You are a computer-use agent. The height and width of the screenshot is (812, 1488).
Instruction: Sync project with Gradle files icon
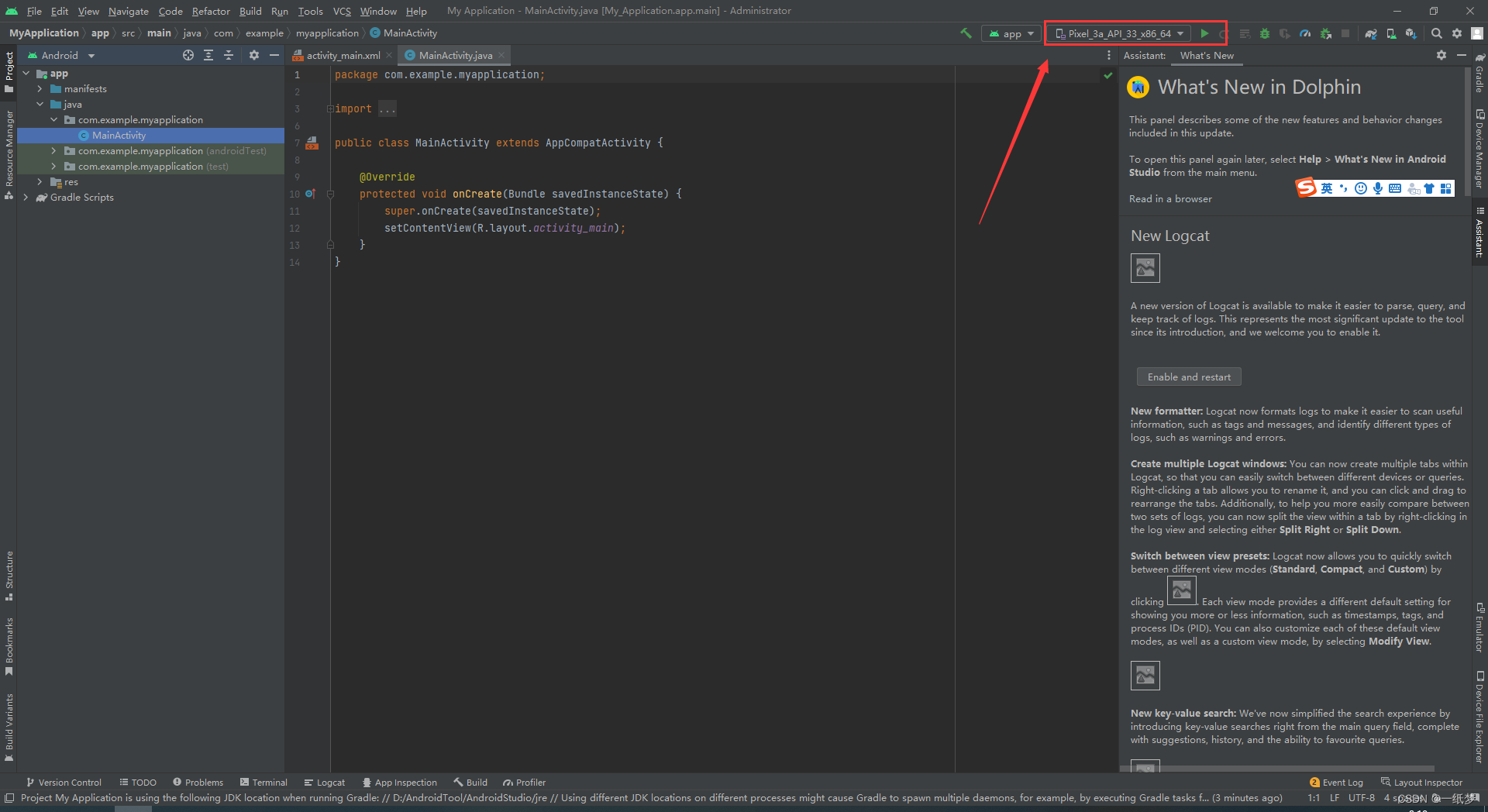click(x=1371, y=33)
